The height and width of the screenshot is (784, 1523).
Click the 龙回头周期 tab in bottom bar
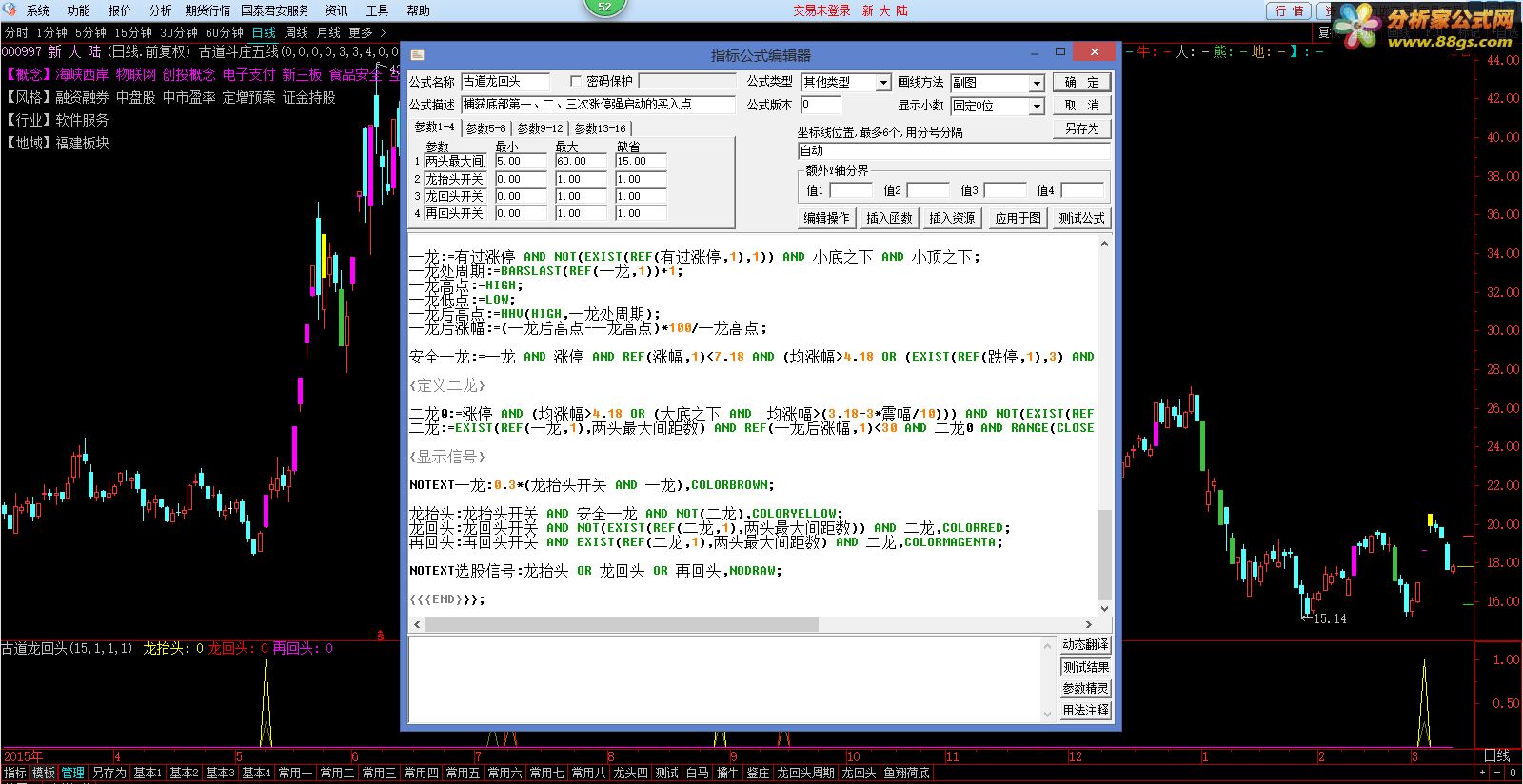pos(805,774)
